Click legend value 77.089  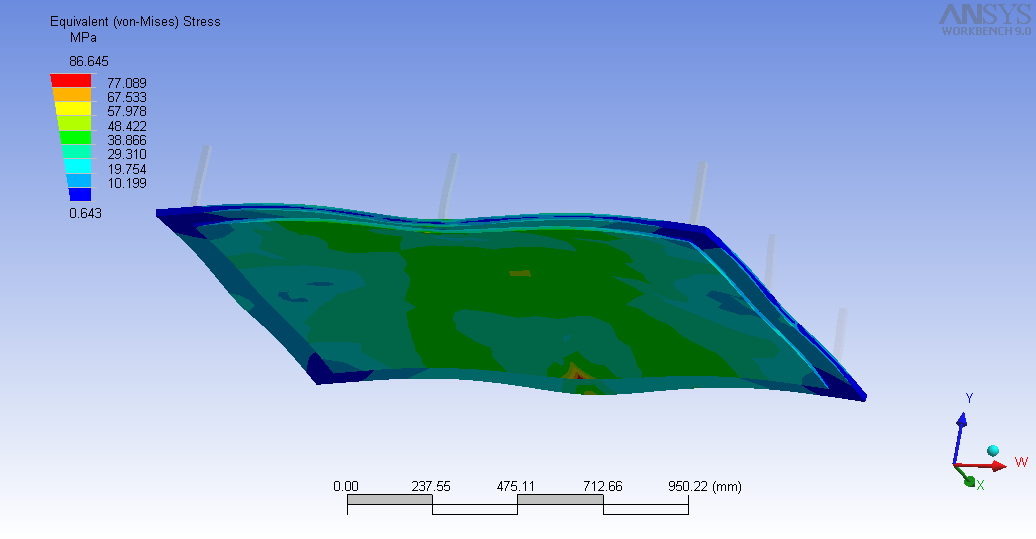(127, 83)
